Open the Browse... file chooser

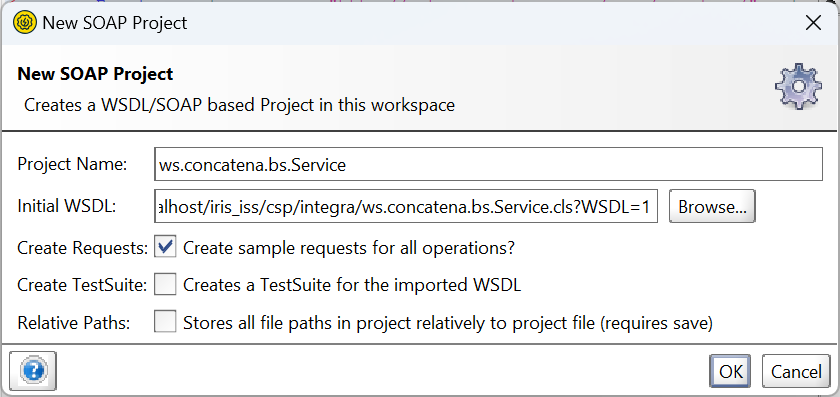point(712,206)
